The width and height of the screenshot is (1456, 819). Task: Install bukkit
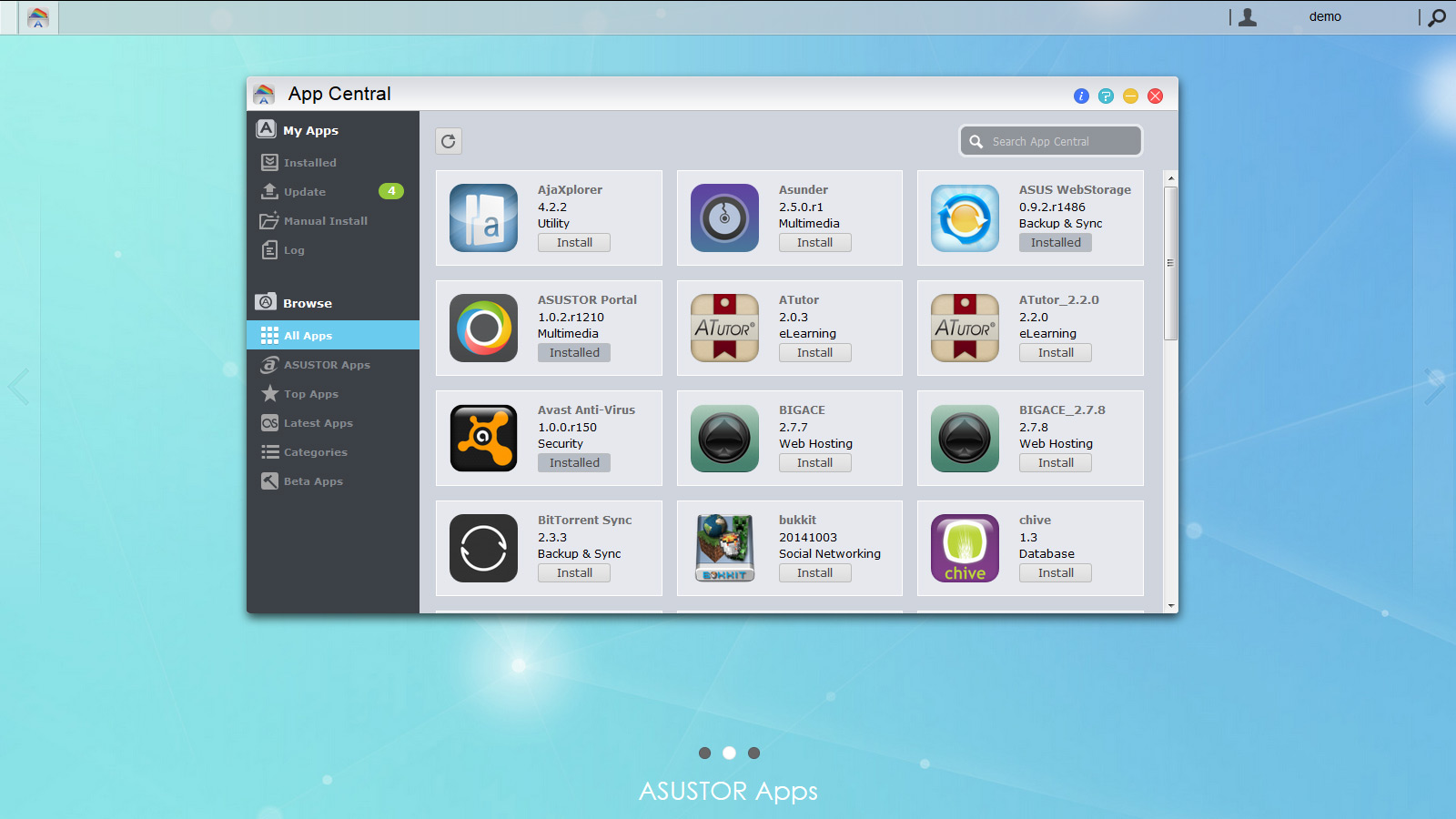tap(815, 573)
